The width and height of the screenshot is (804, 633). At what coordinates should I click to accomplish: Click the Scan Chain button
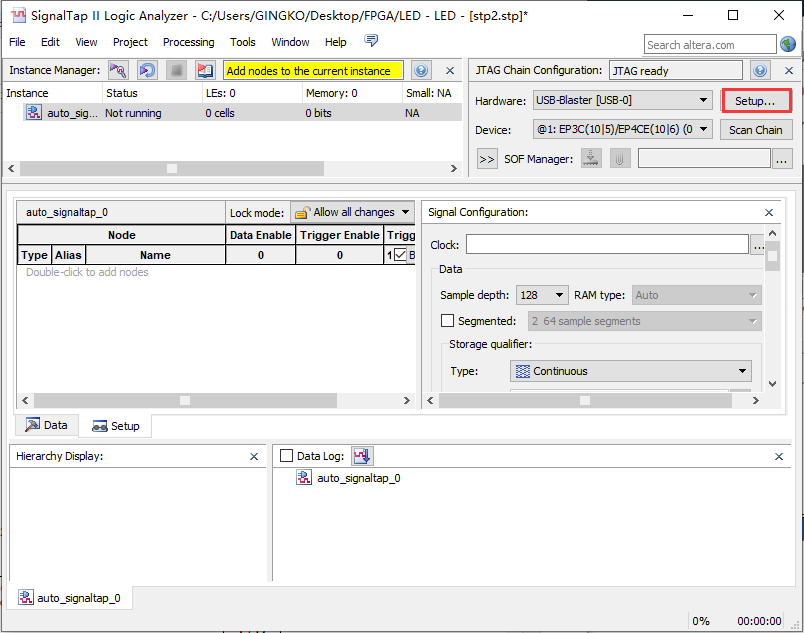[755, 130]
